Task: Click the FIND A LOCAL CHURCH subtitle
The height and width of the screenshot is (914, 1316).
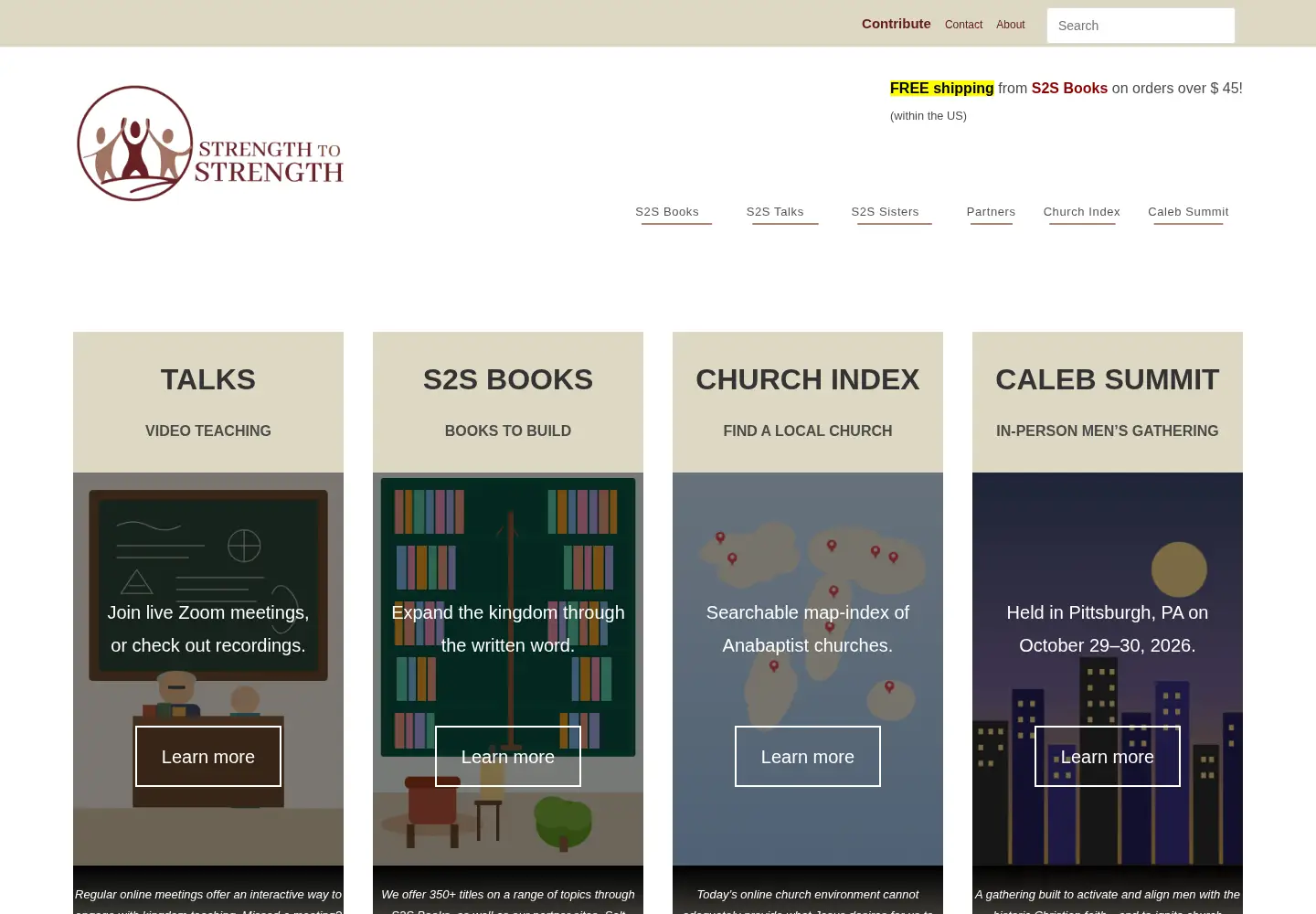Action: click(808, 430)
